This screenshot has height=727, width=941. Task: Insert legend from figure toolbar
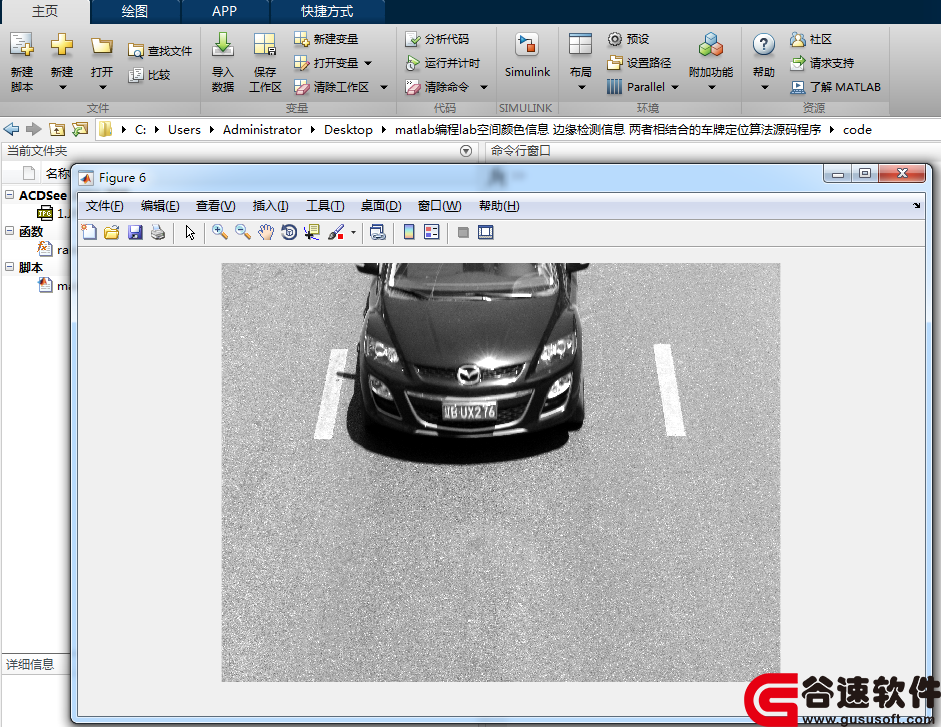(x=431, y=232)
